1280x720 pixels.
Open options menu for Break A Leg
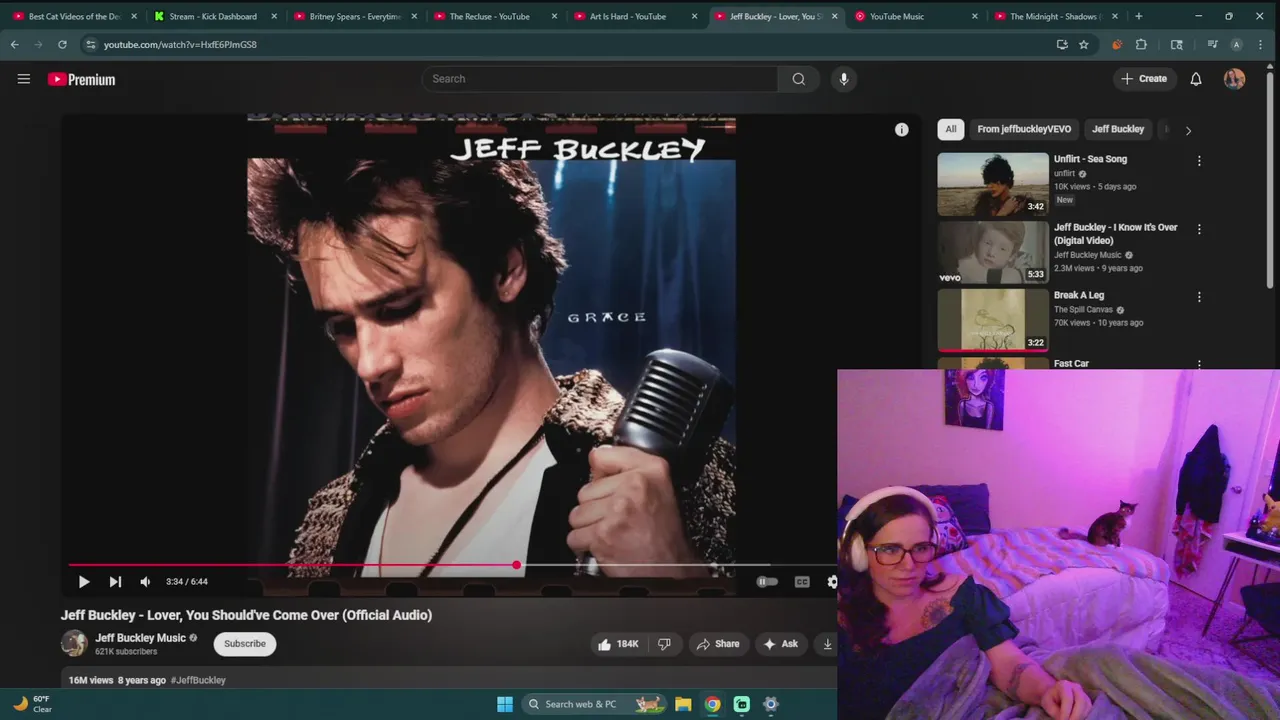1199,297
